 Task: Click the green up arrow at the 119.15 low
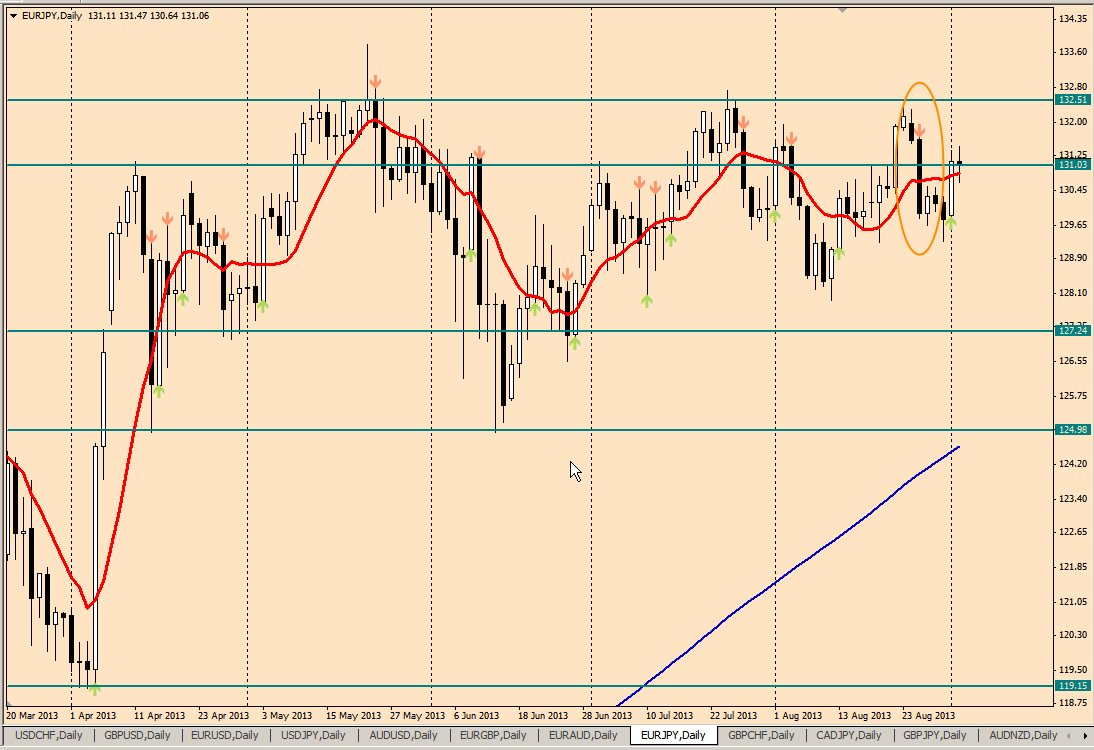[x=94, y=689]
